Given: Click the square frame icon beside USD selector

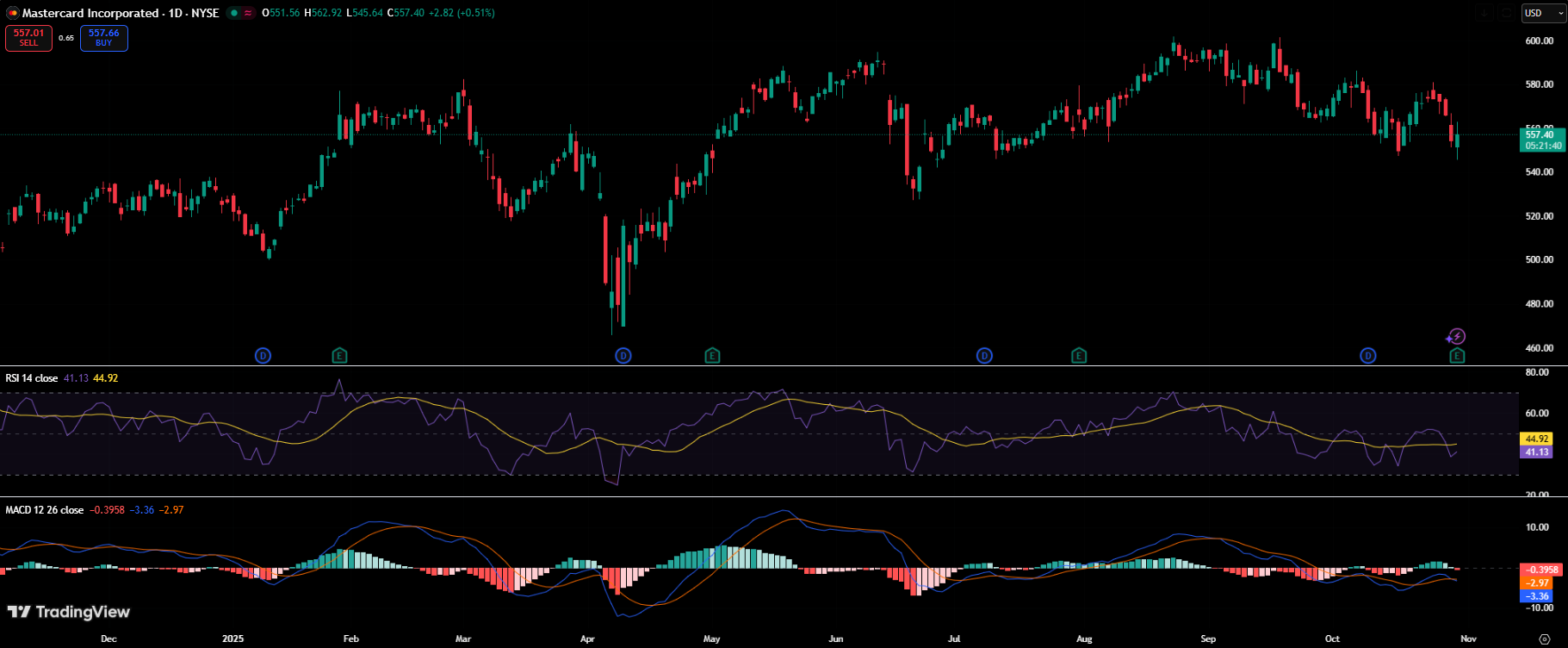Looking at the screenshot, I should (x=1506, y=13).
